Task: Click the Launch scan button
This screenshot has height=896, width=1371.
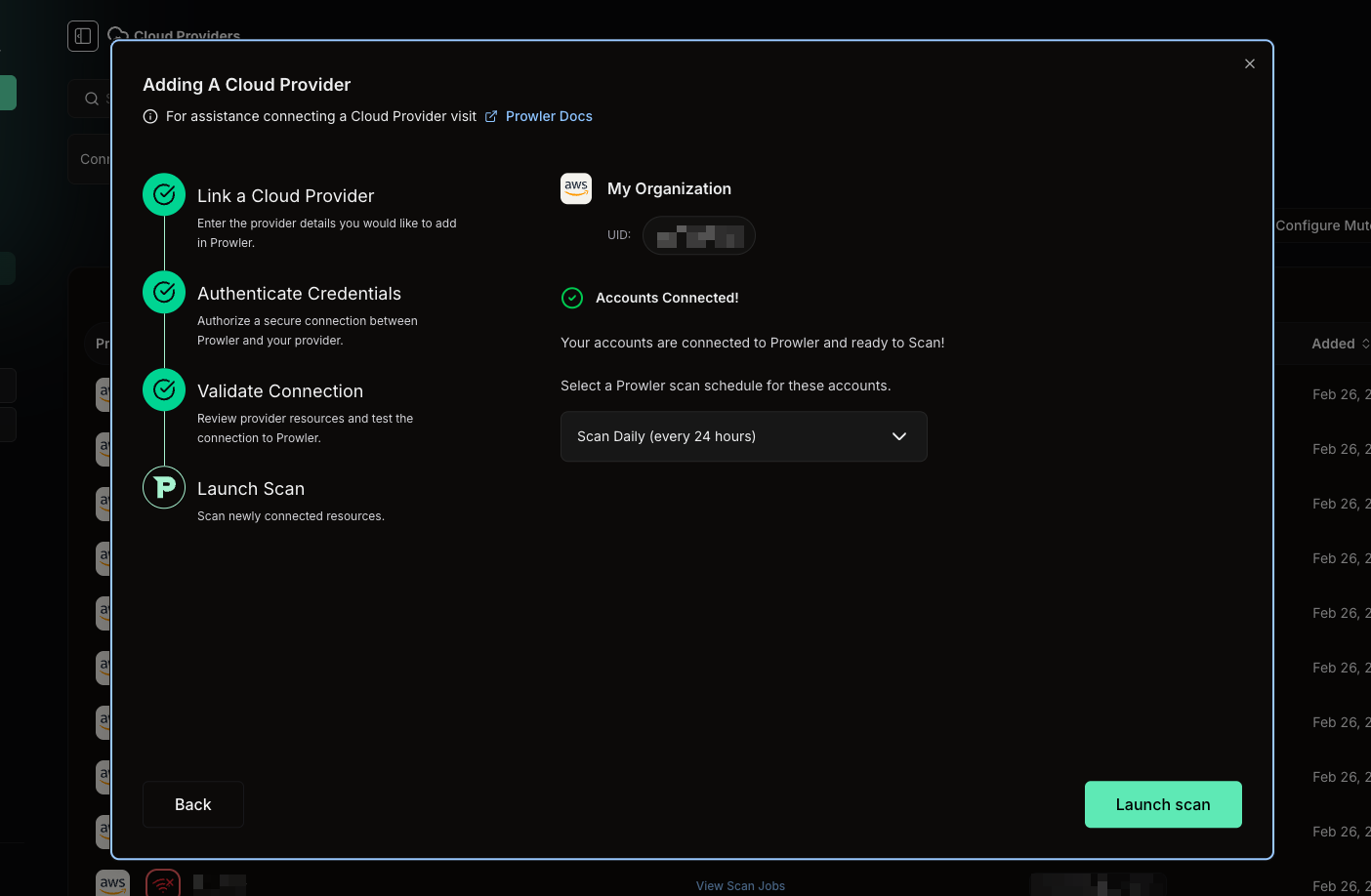Action: pos(1163,804)
